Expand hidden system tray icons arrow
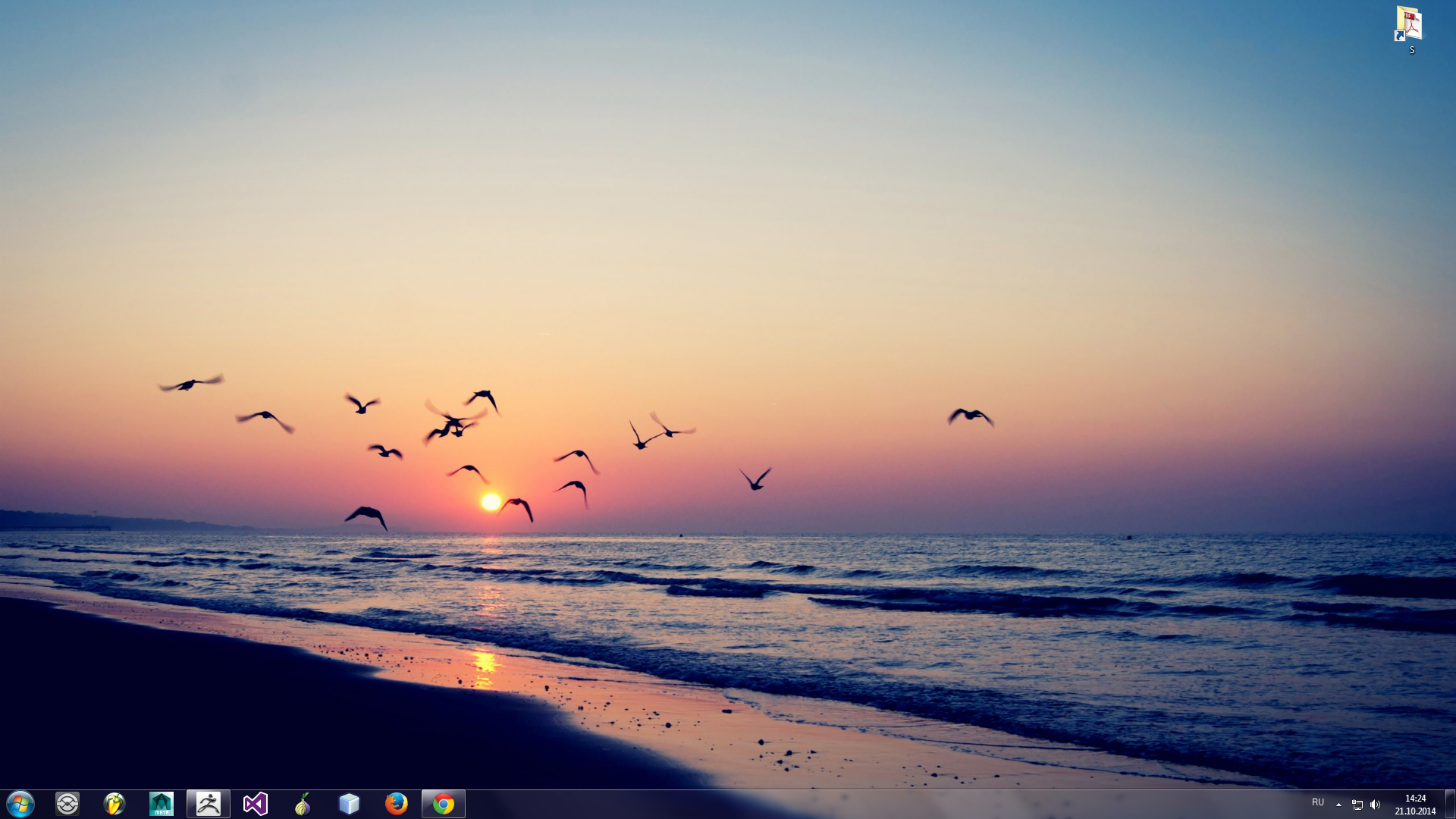The image size is (1456, 819). 1338,805
